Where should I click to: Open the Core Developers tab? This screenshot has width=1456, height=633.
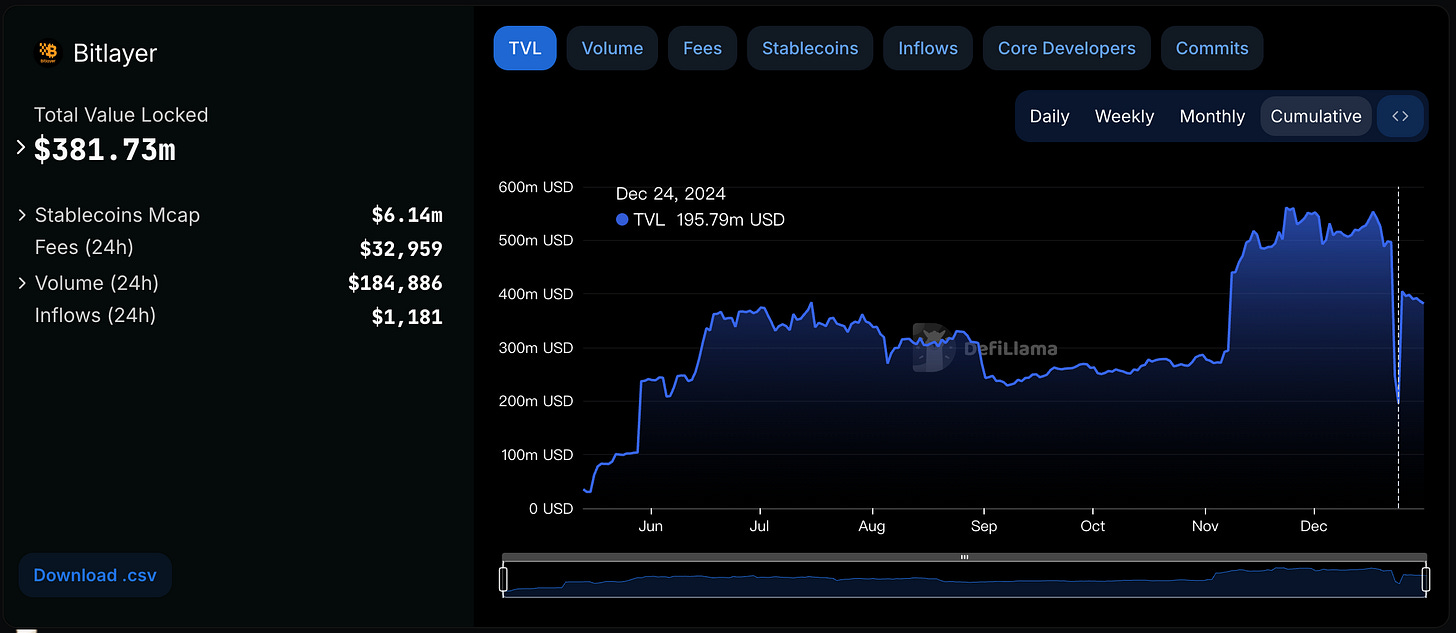click(x=1067, y=48)
